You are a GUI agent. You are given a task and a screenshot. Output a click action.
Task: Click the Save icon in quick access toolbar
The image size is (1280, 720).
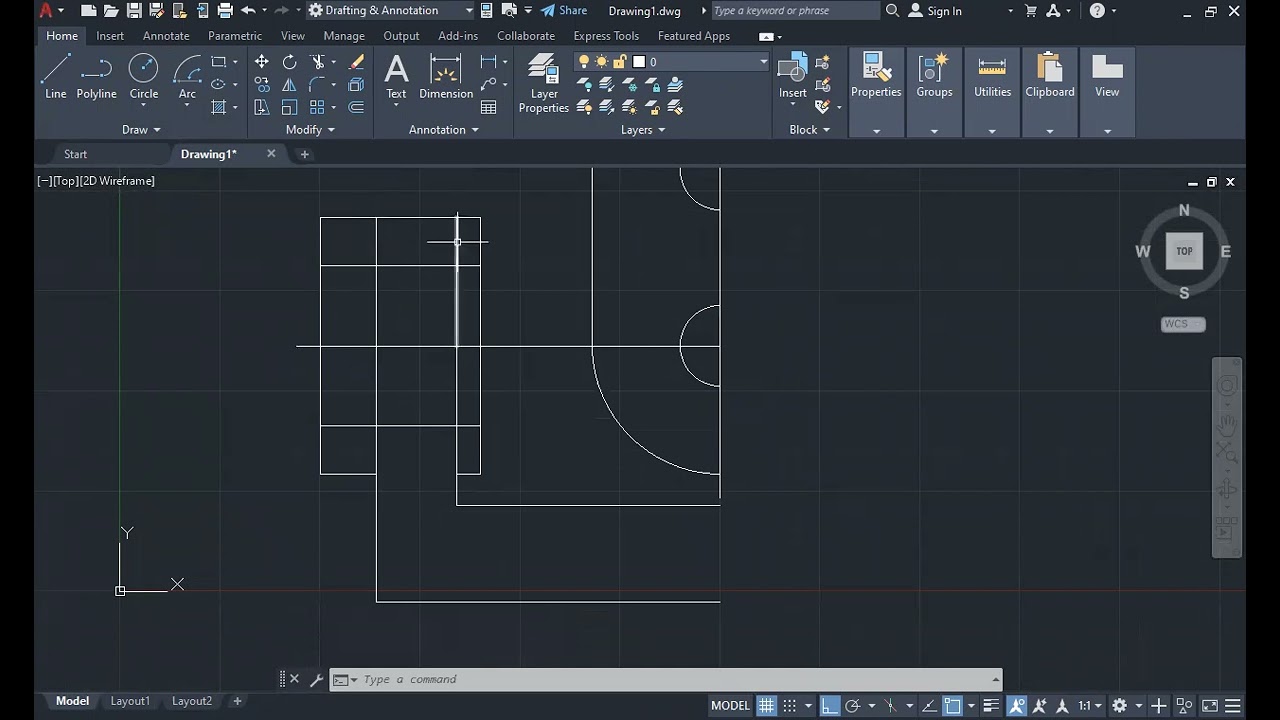click(x=134, y=11)
